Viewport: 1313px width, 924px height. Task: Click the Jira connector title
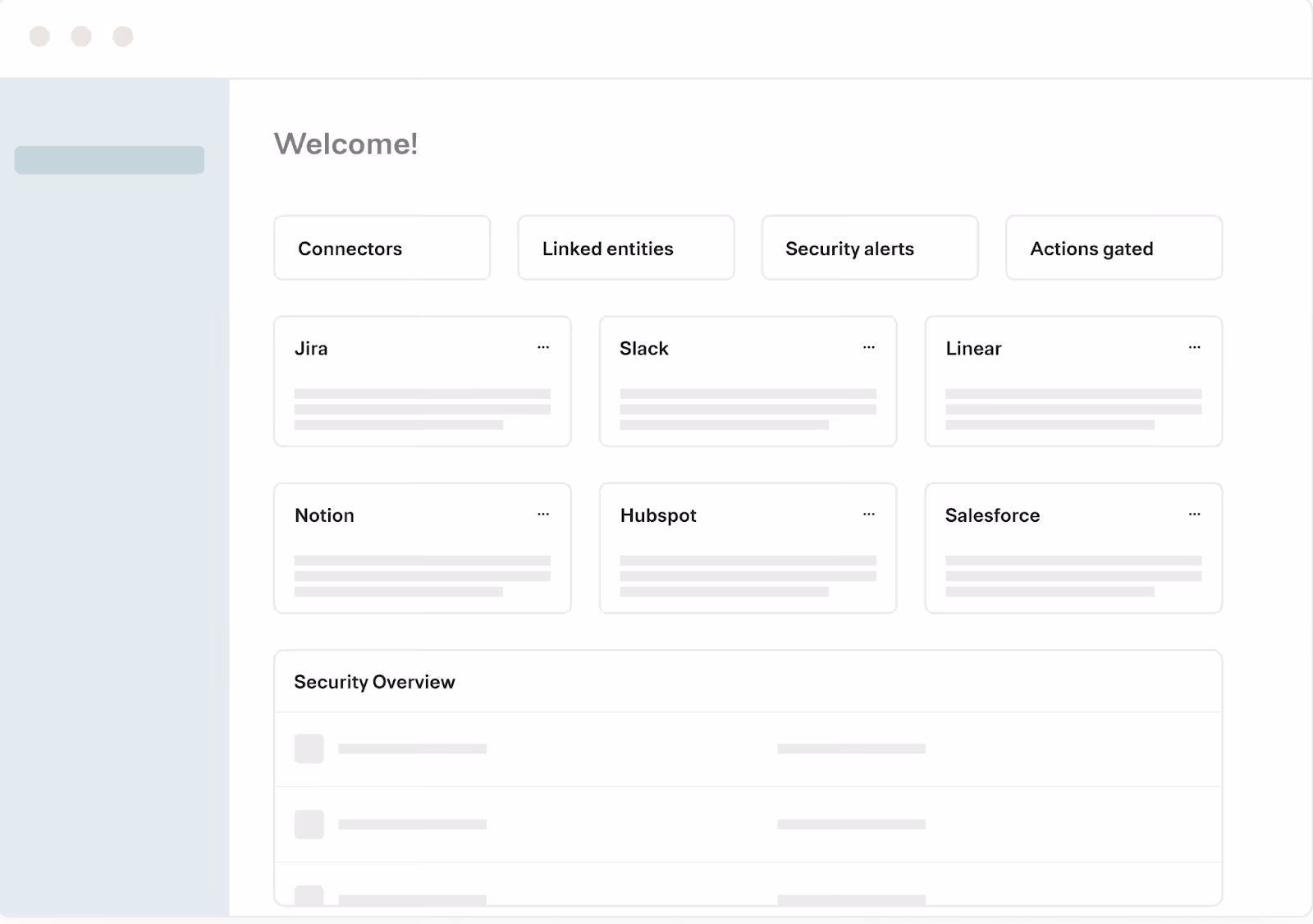pos(311,349)
